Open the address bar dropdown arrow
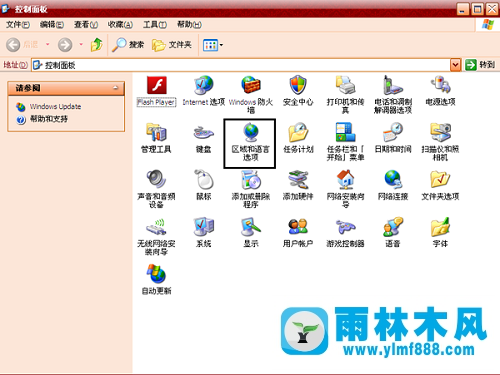 coord(455,65)
